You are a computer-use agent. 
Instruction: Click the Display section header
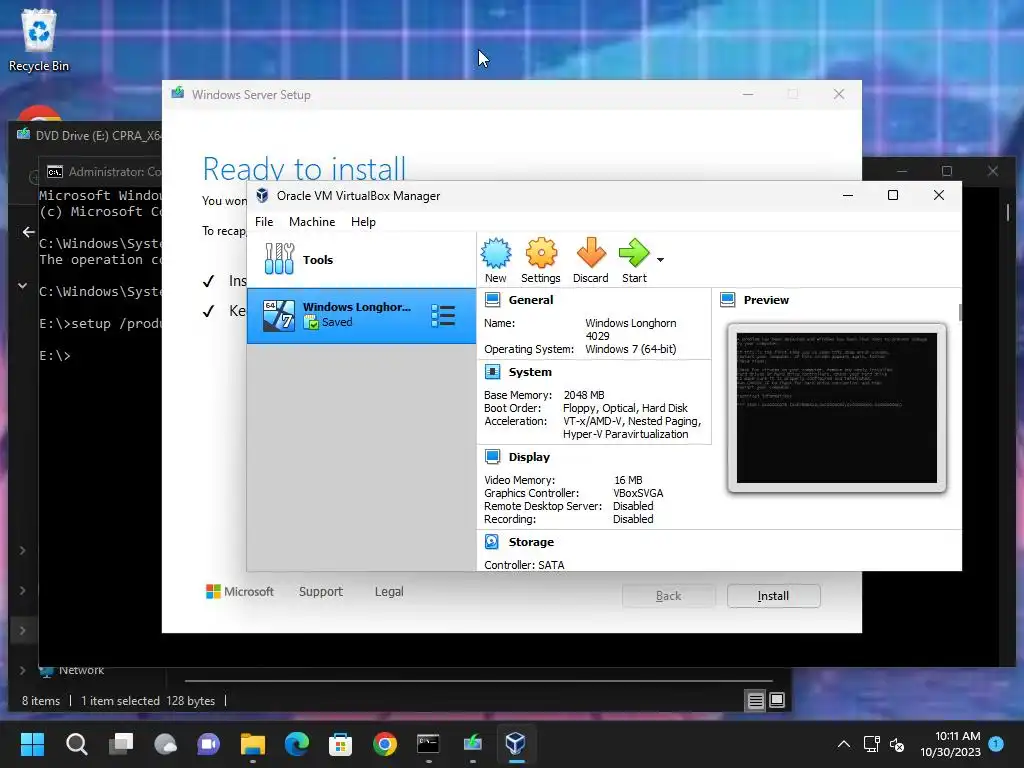[x=529, y=457]
